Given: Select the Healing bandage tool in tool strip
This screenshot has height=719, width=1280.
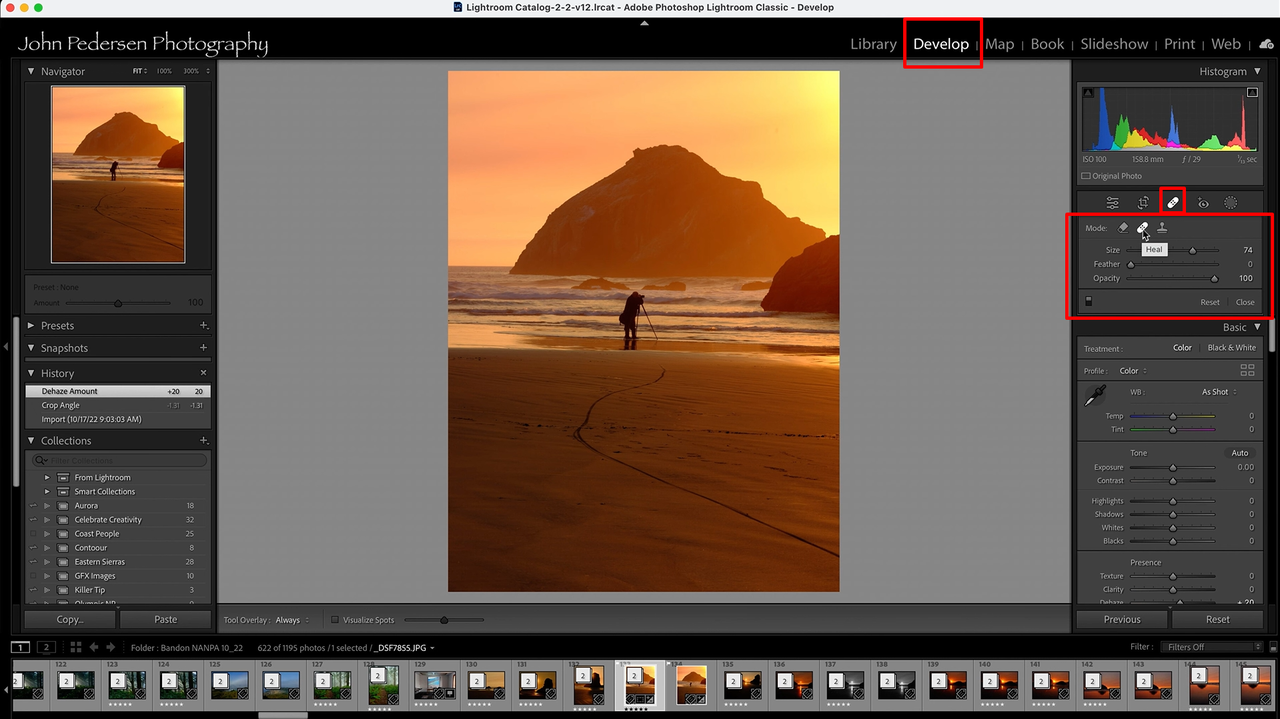Looking at the screenshot, I should tap(1173, 203).
